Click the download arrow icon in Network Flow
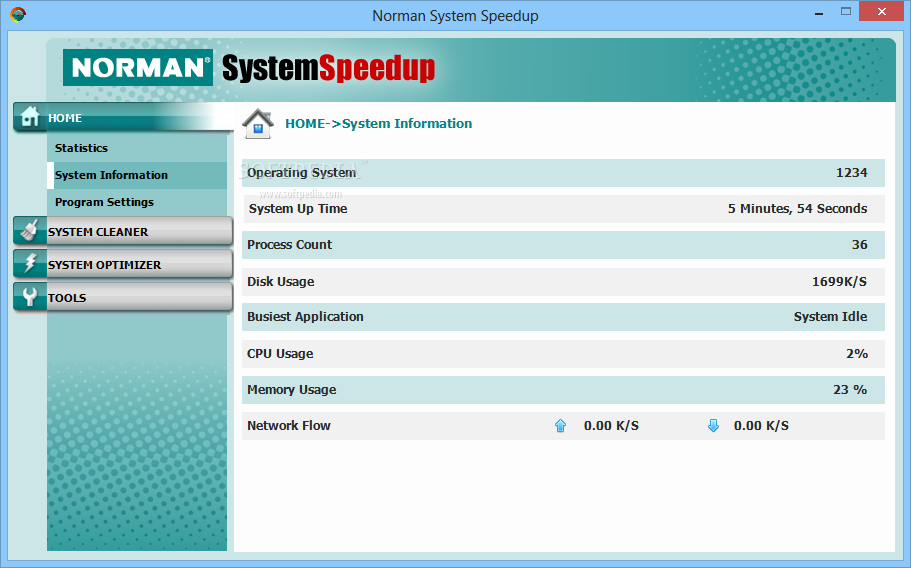911x568 pixels. 713,426
